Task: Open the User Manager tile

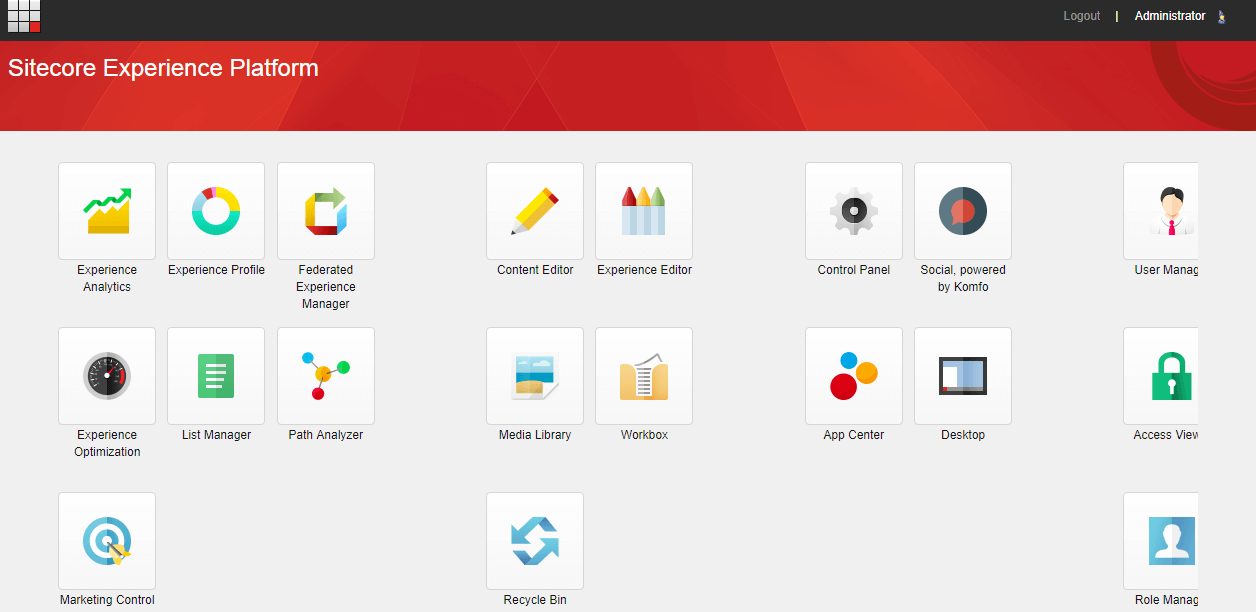Action: pos(1161,211)
